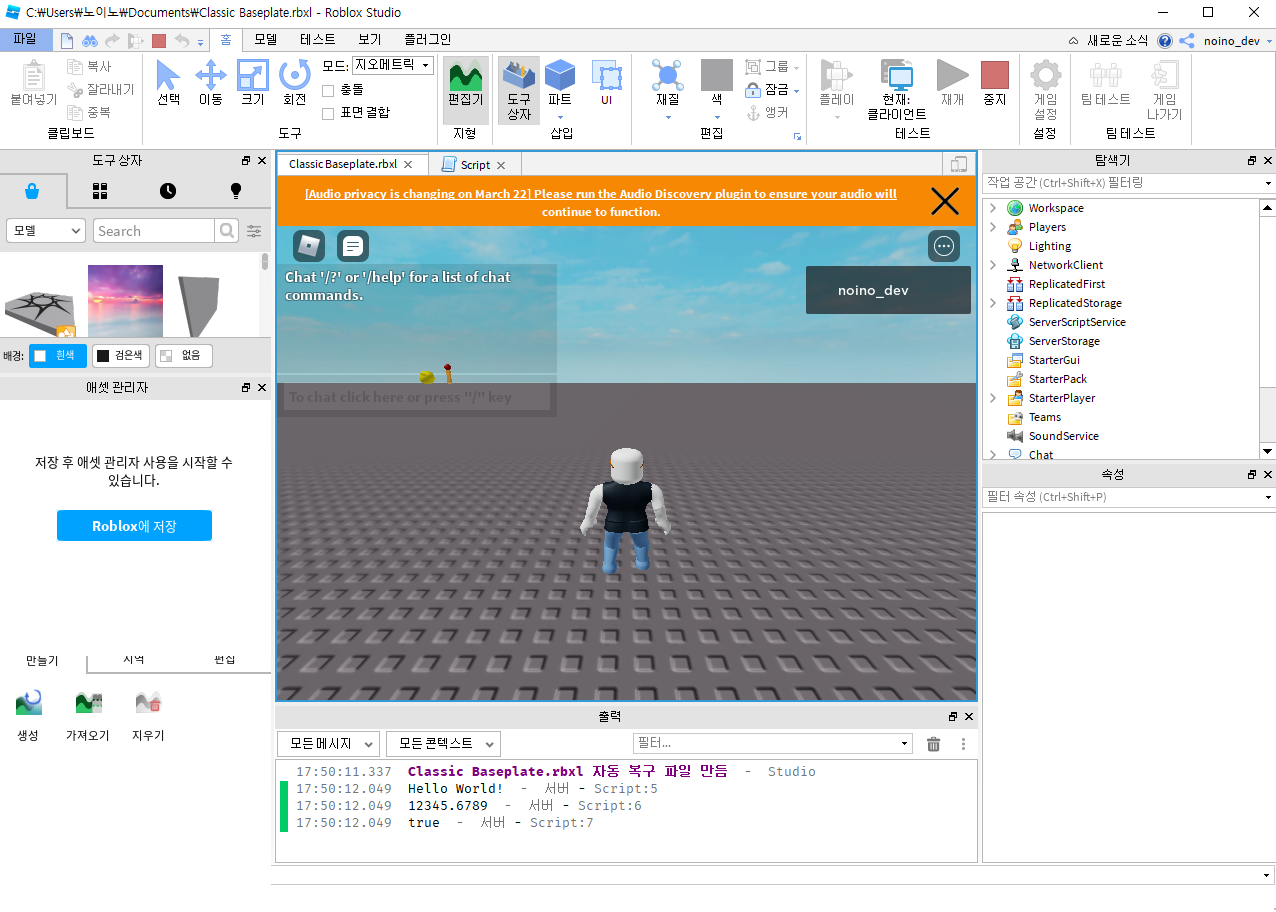This screenshot has height=912, width=1276.
Task: Click the output 필터 filter field
Action: [772, 744]
